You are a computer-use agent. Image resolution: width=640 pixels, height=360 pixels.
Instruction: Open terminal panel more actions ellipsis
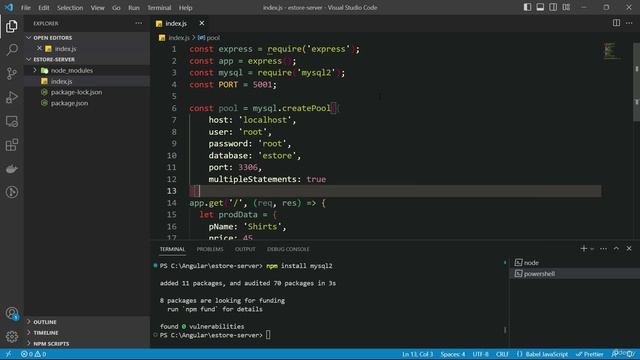pyautogui.click(x=603, y=249)
